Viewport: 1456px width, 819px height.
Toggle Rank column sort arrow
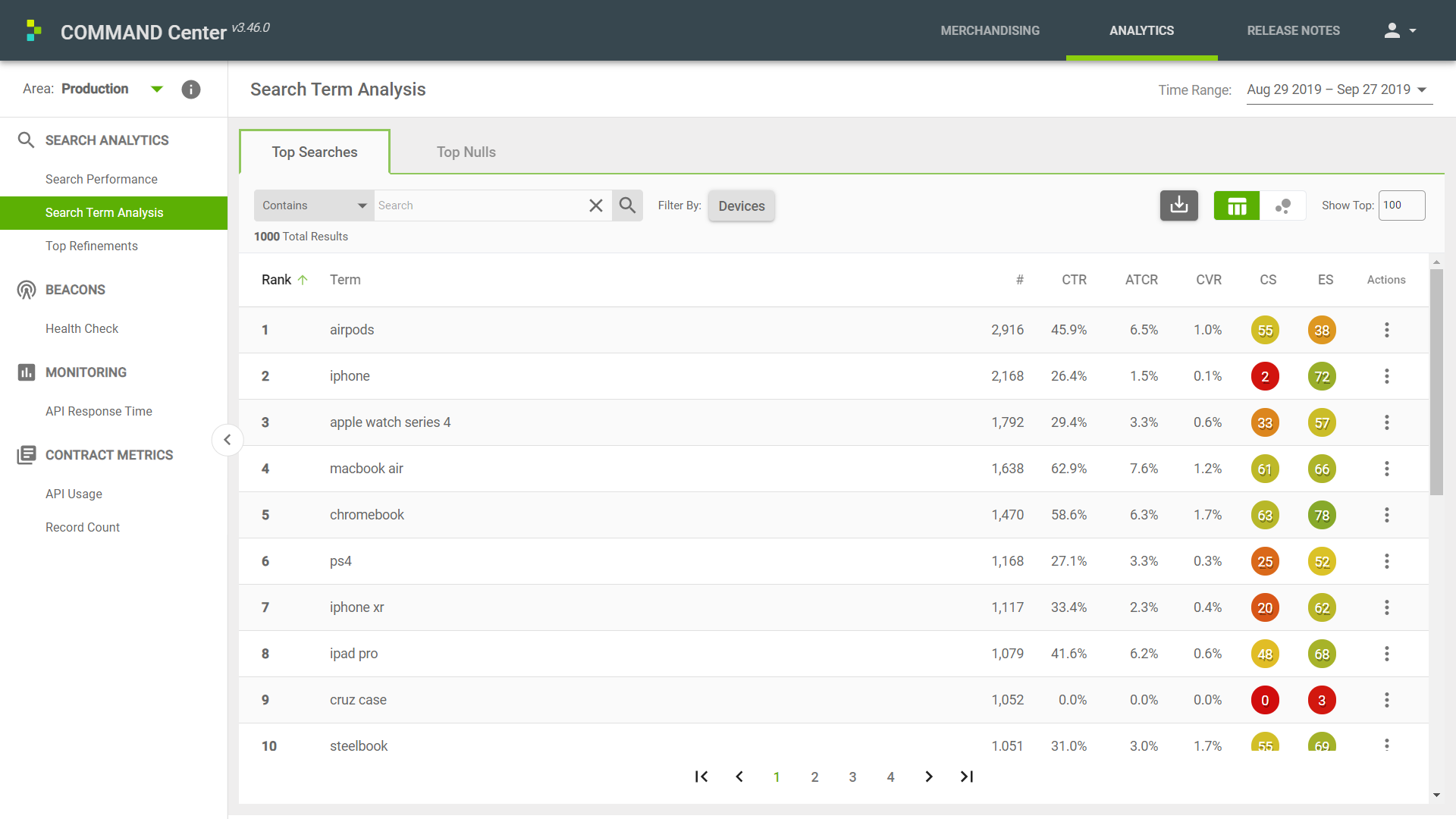(x=303, y=280)
